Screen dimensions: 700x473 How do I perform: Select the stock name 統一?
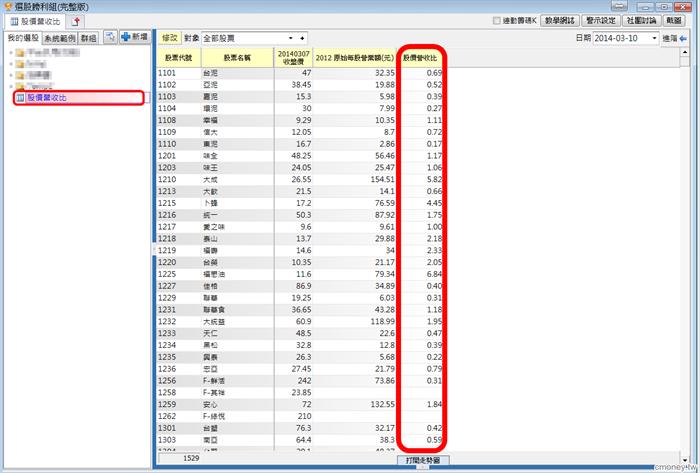click(210, 215)
